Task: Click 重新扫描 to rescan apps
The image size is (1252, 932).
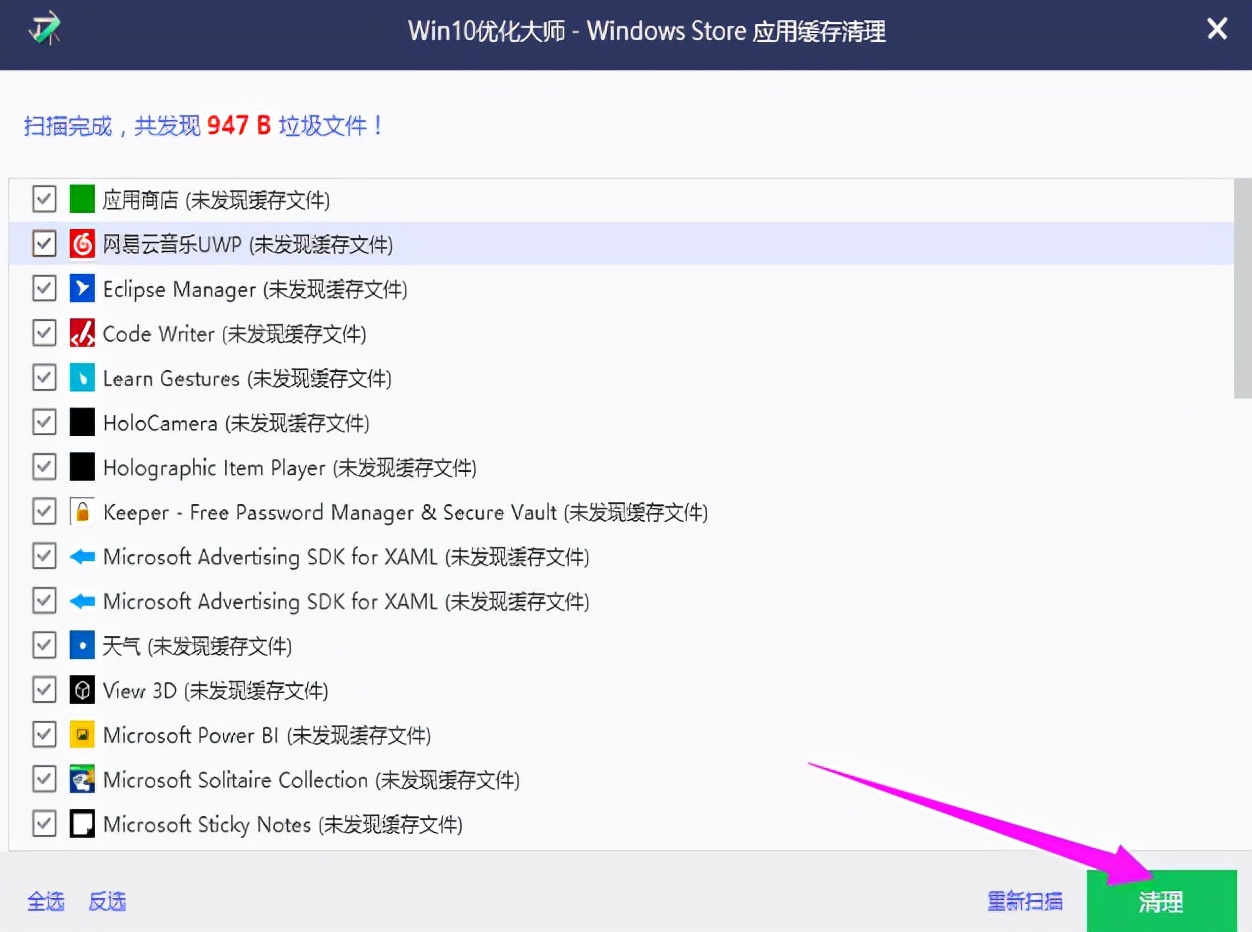Action: [1025, 901]
